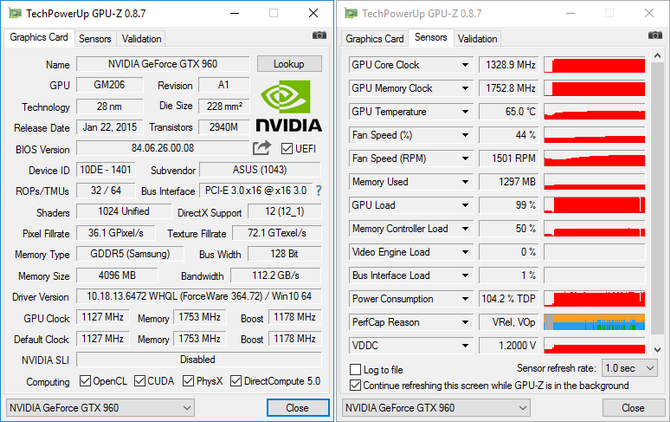The height and width of the screenshot is (422, 670).
Task: Click Close button in left window
Action: (298, 408)
